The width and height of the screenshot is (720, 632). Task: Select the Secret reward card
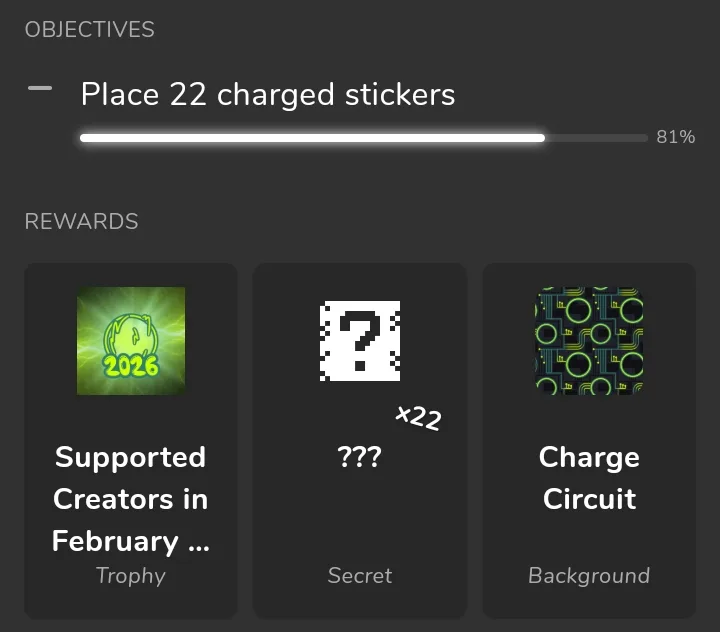(360, 510)
